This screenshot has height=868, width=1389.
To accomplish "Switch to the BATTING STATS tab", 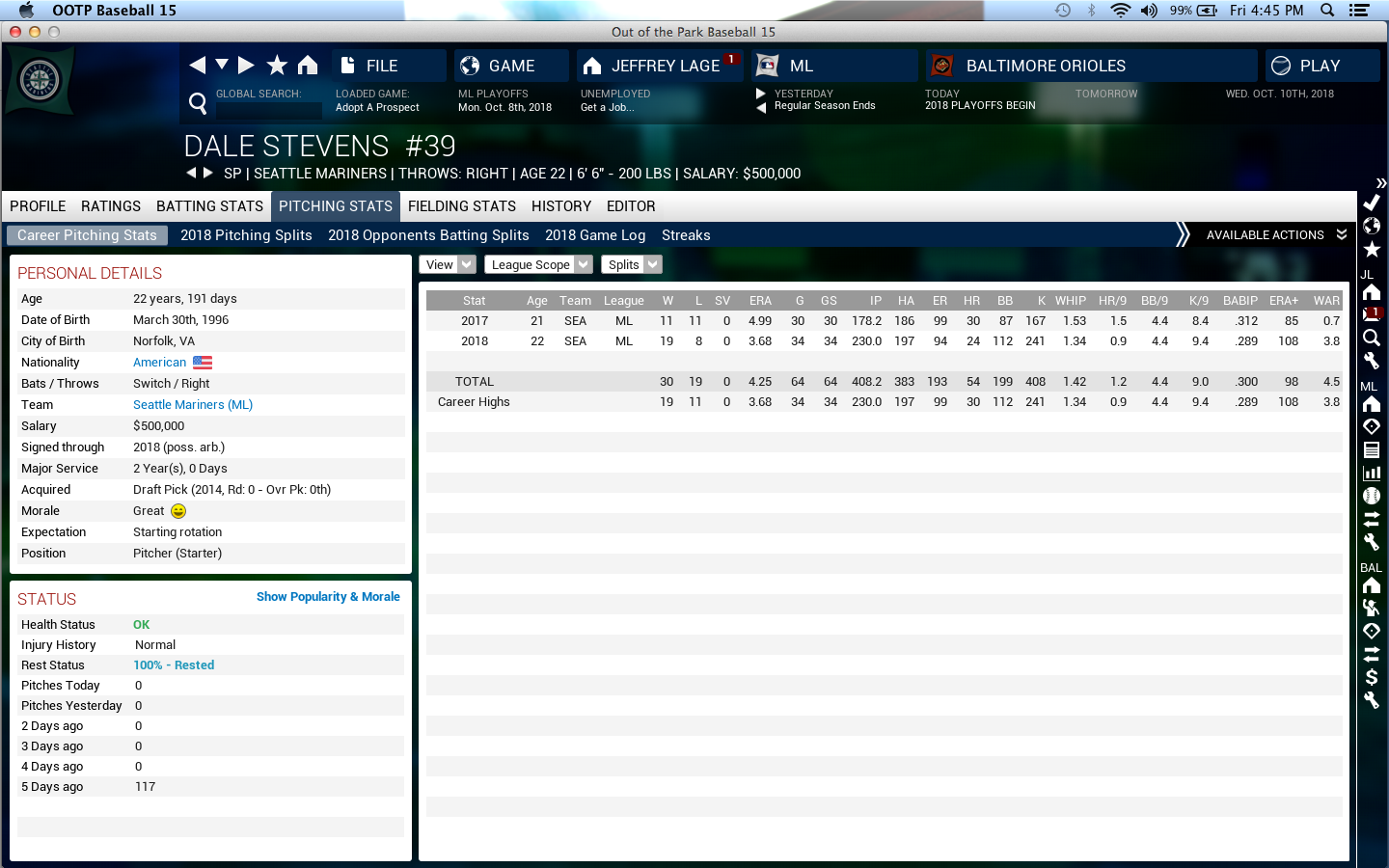I will (209, 206).
